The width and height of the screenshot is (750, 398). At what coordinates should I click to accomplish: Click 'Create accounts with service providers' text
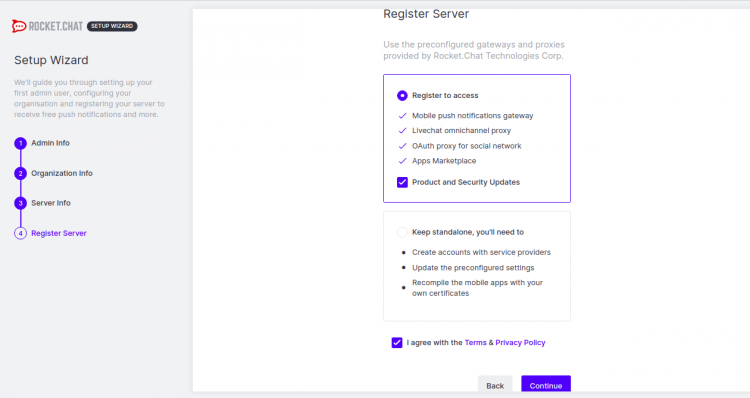481,252
